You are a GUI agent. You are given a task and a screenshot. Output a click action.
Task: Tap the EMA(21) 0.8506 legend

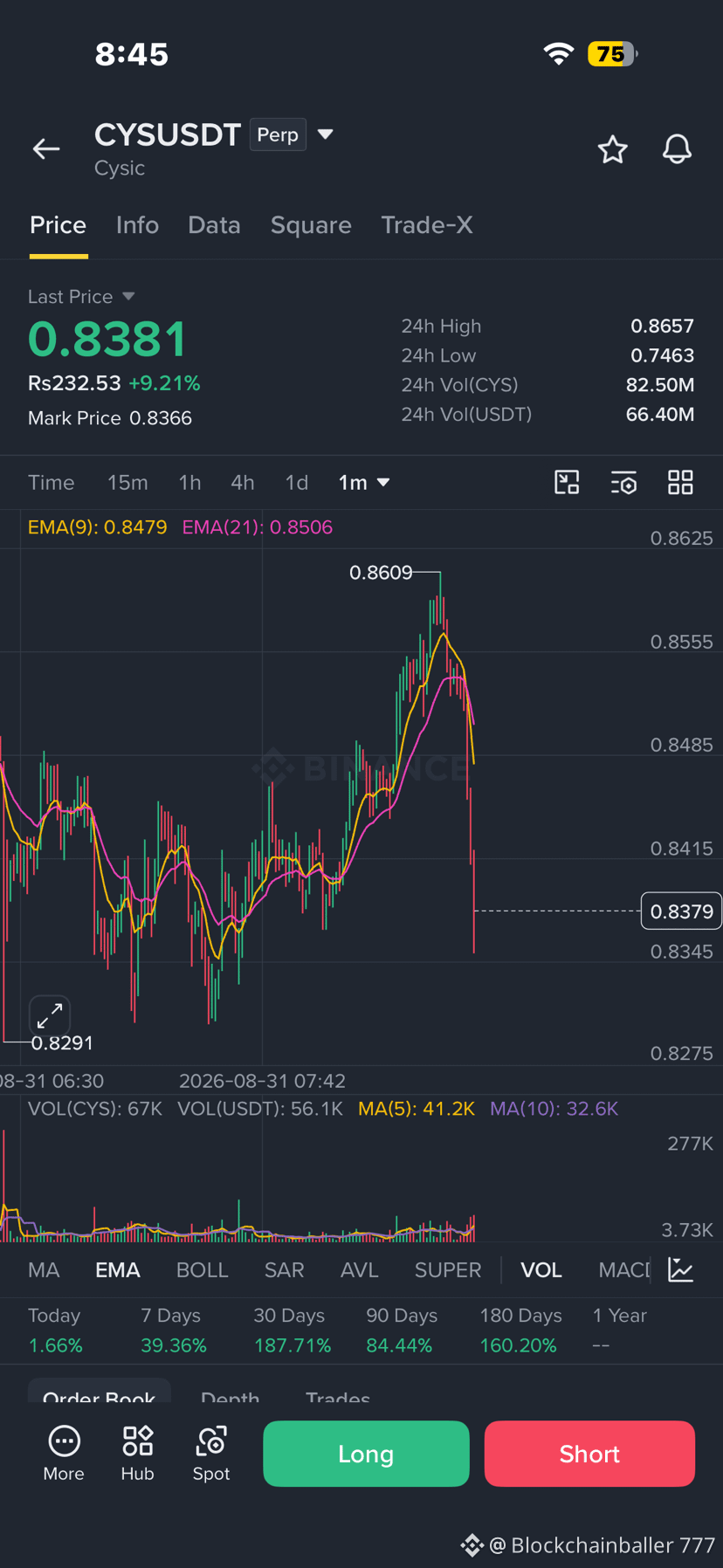click(x=257, y=527)
